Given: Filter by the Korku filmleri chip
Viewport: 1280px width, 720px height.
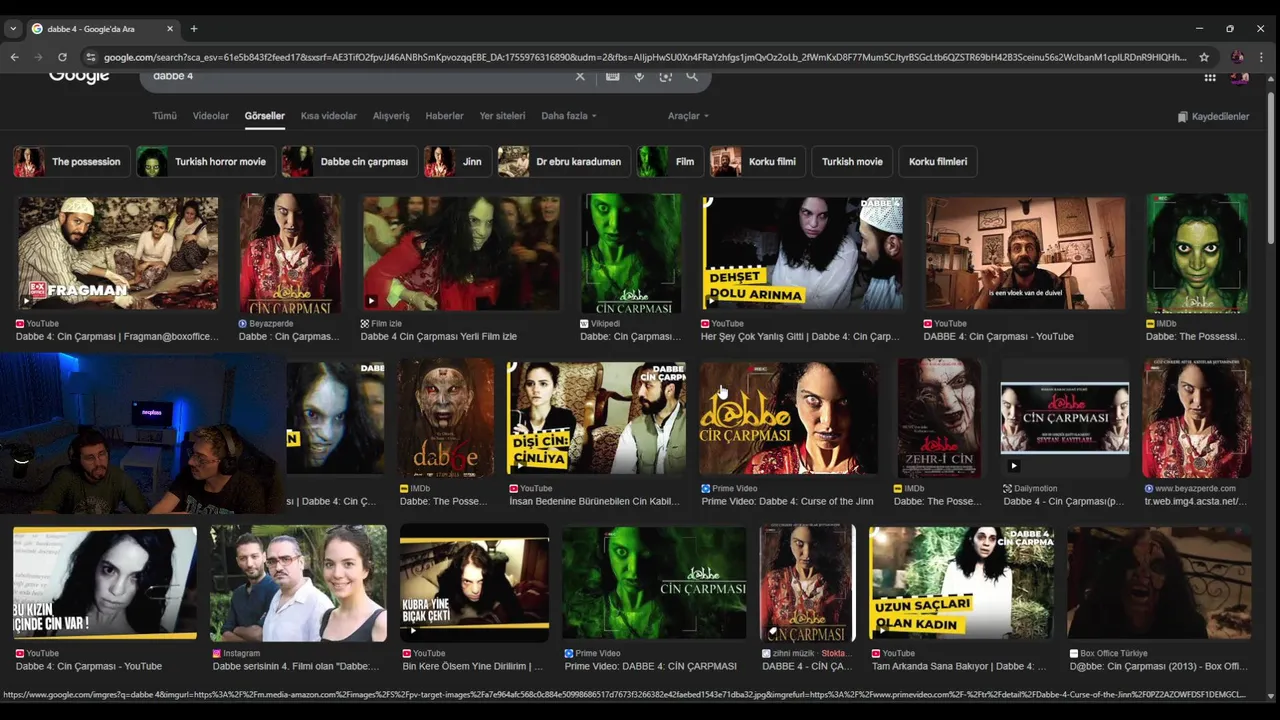Looking at the screenshot, I should point(938,161).
